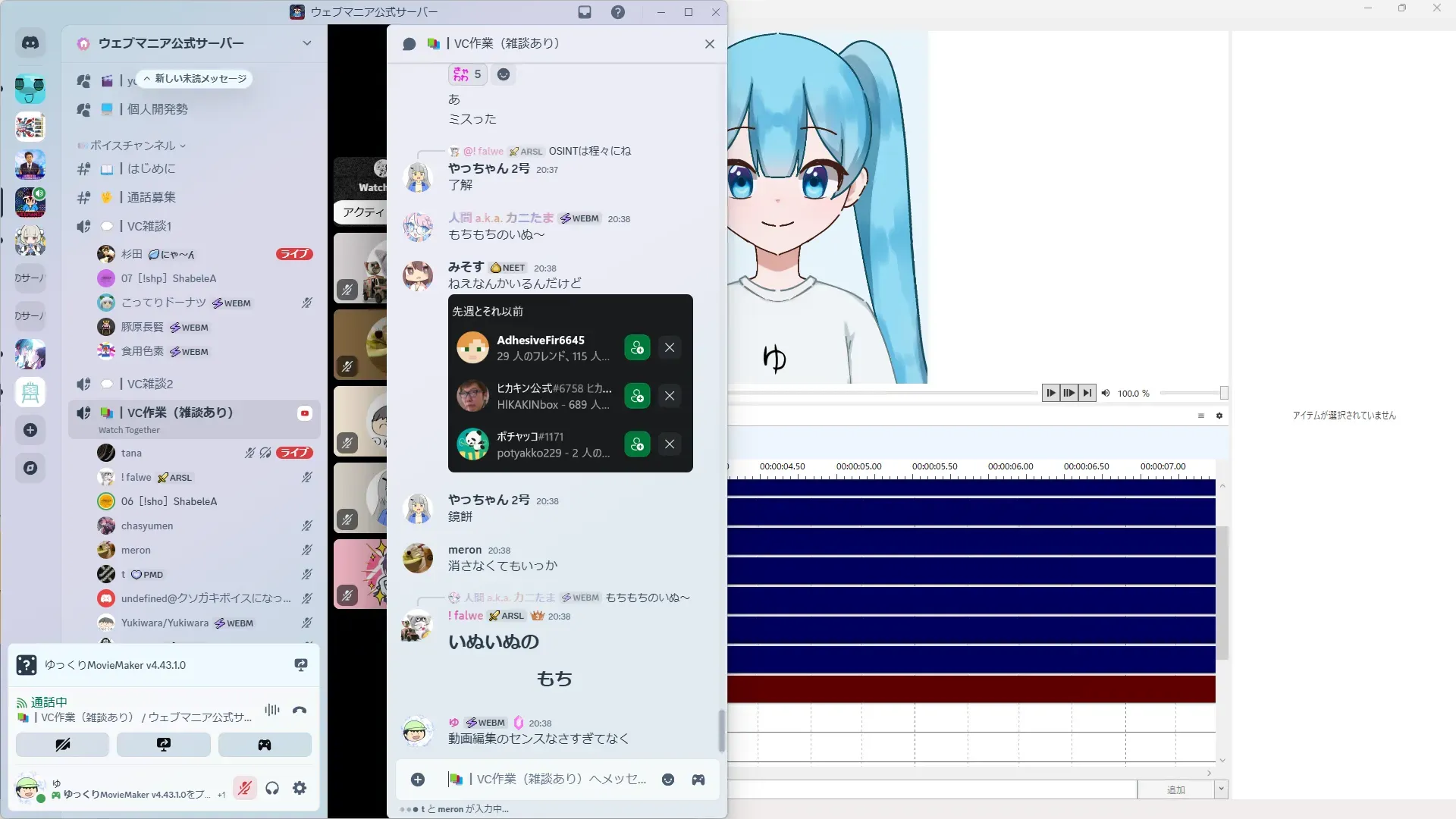Unmute the microphone in user panel

click(244, 789)
